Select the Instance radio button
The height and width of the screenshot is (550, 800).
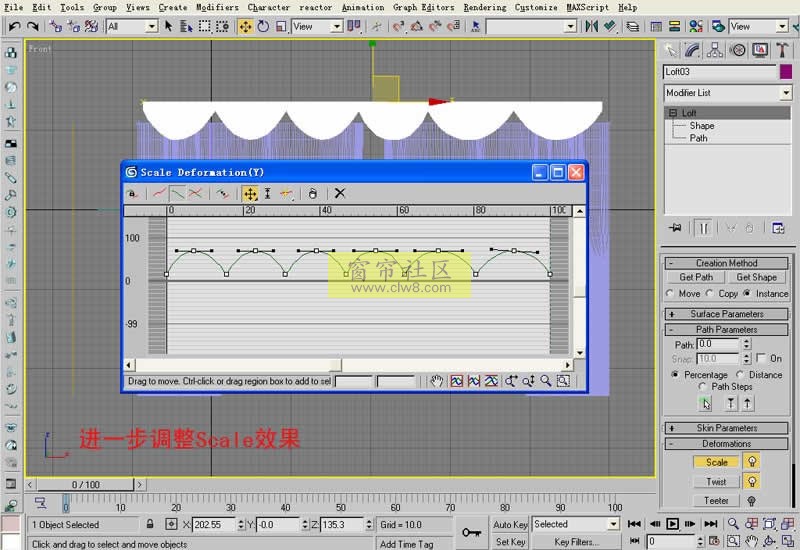point(747,293)
